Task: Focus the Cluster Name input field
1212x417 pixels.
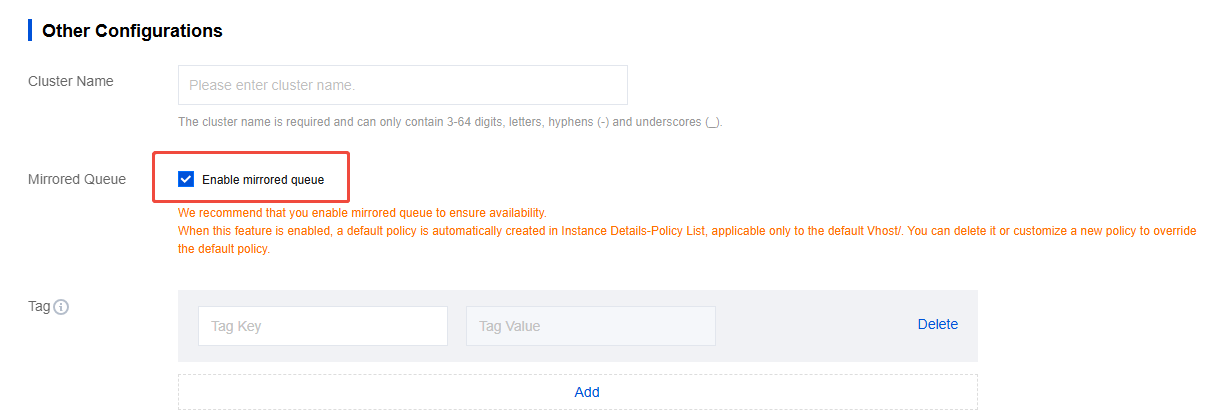Action: (402, 85)
